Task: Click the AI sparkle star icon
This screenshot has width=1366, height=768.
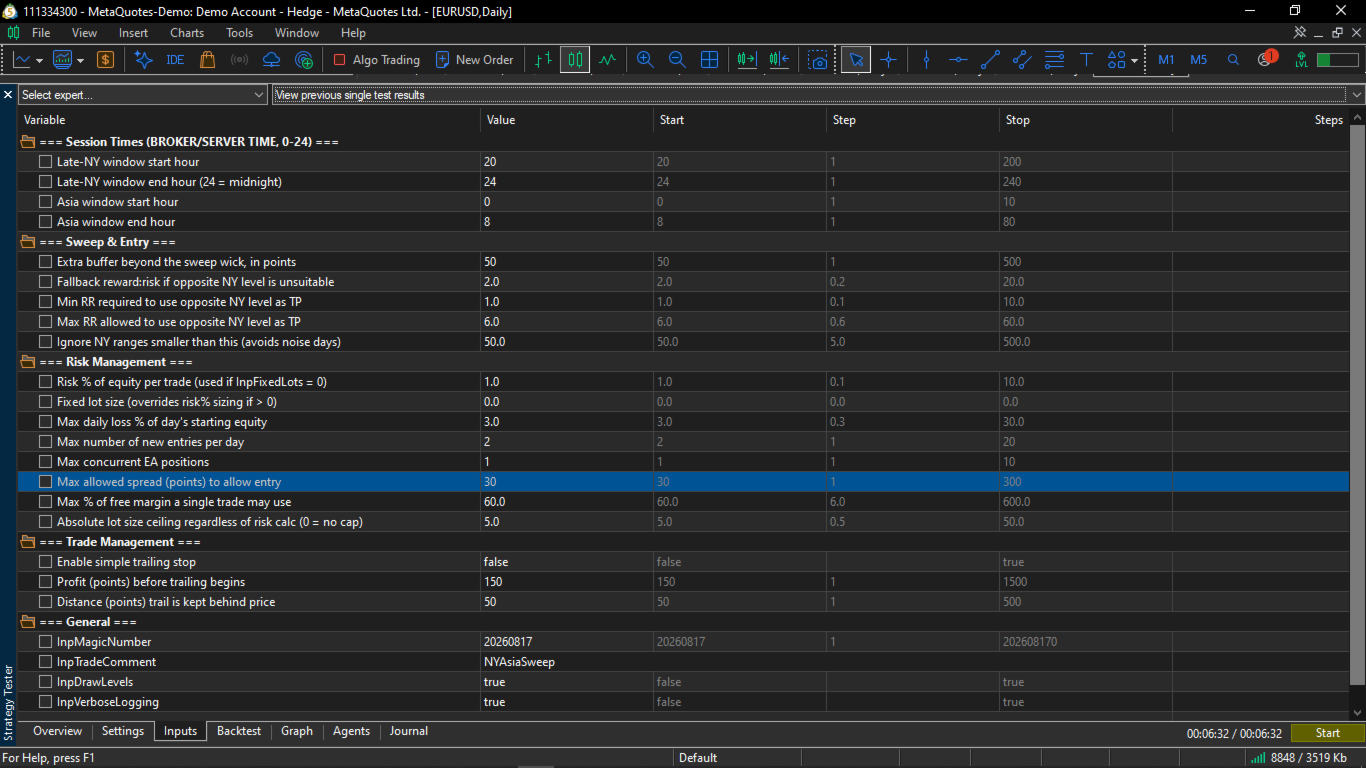Action: tap(143, 60)
